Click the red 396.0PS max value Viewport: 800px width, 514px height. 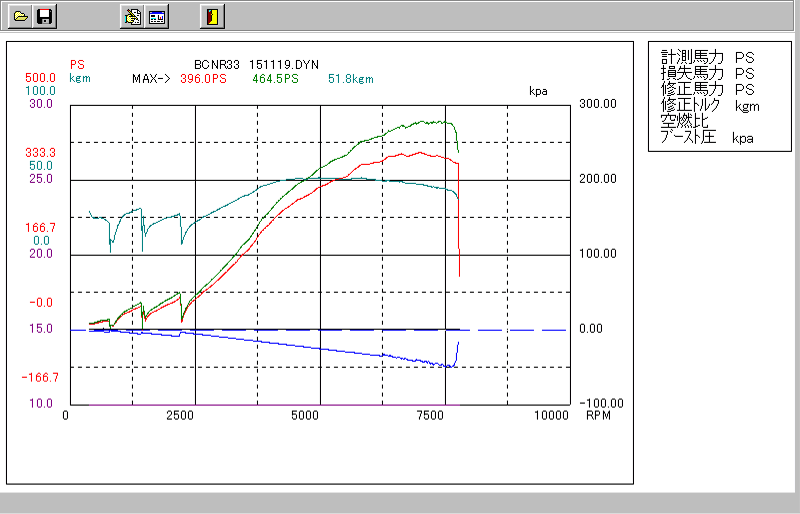tap(204, 78)
